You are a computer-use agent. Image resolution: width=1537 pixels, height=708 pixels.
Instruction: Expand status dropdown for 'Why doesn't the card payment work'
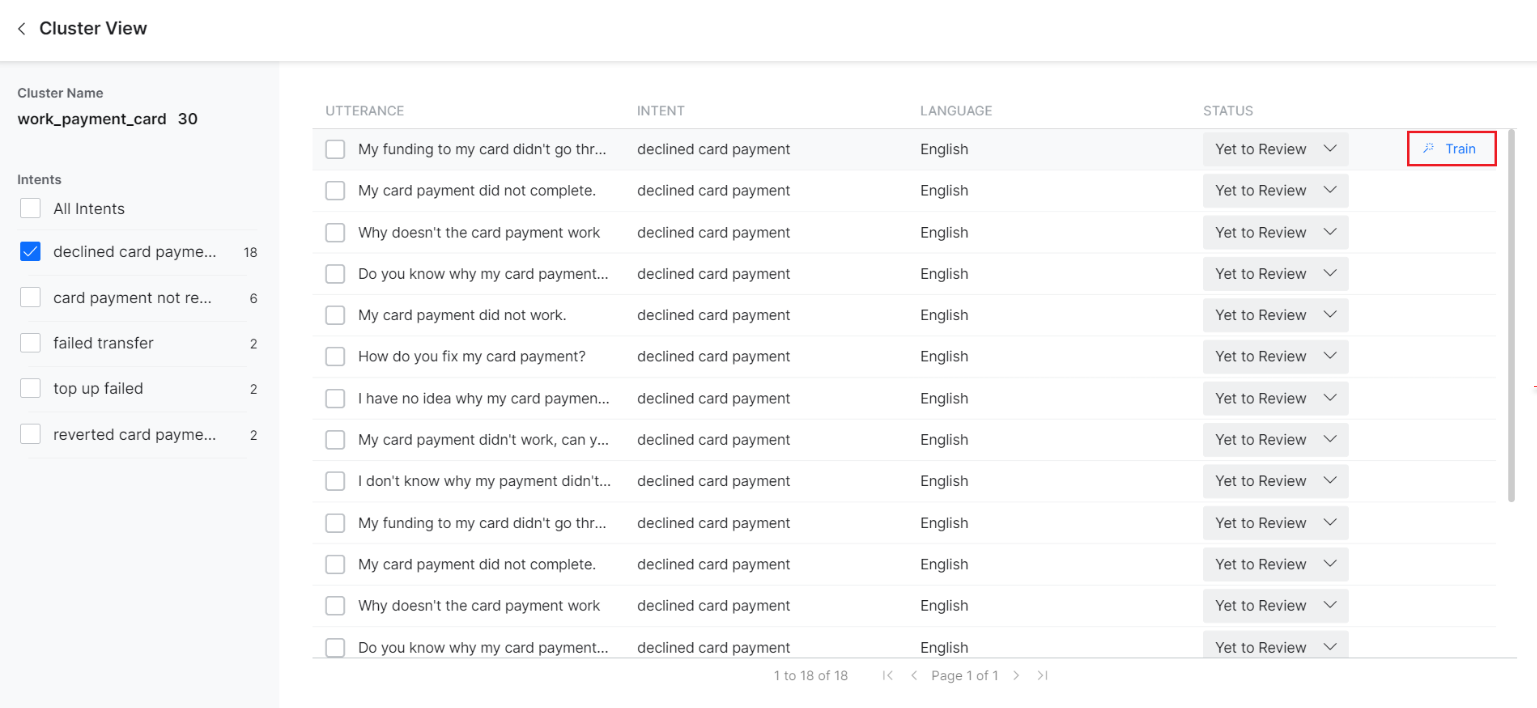1275,232
